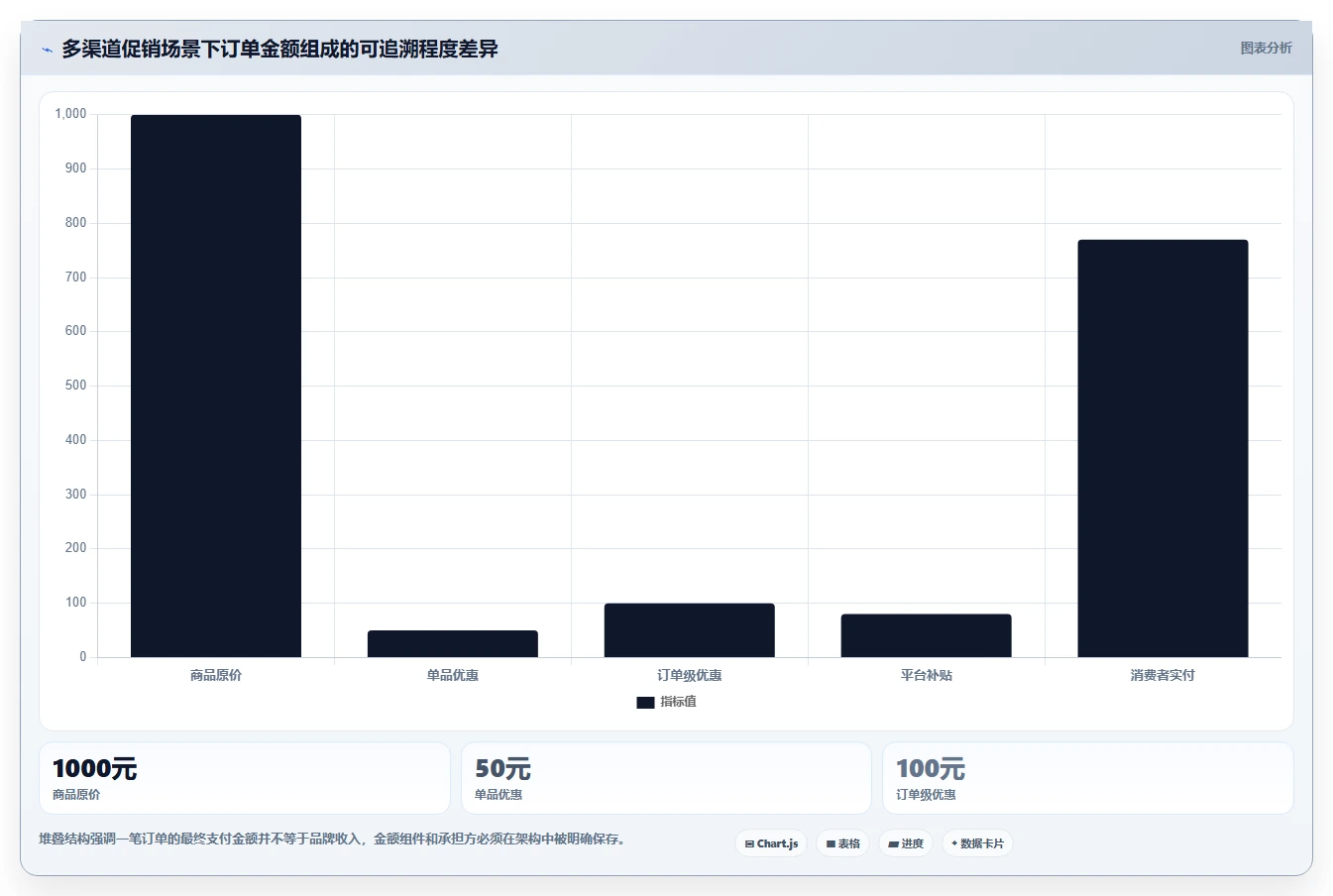Click the 订单级优惠 x-axis label

coord(690,675)
